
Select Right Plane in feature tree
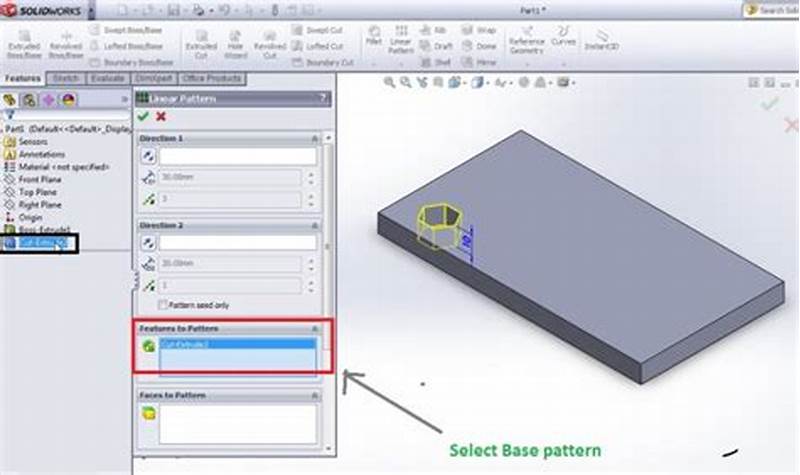point(33,205)
